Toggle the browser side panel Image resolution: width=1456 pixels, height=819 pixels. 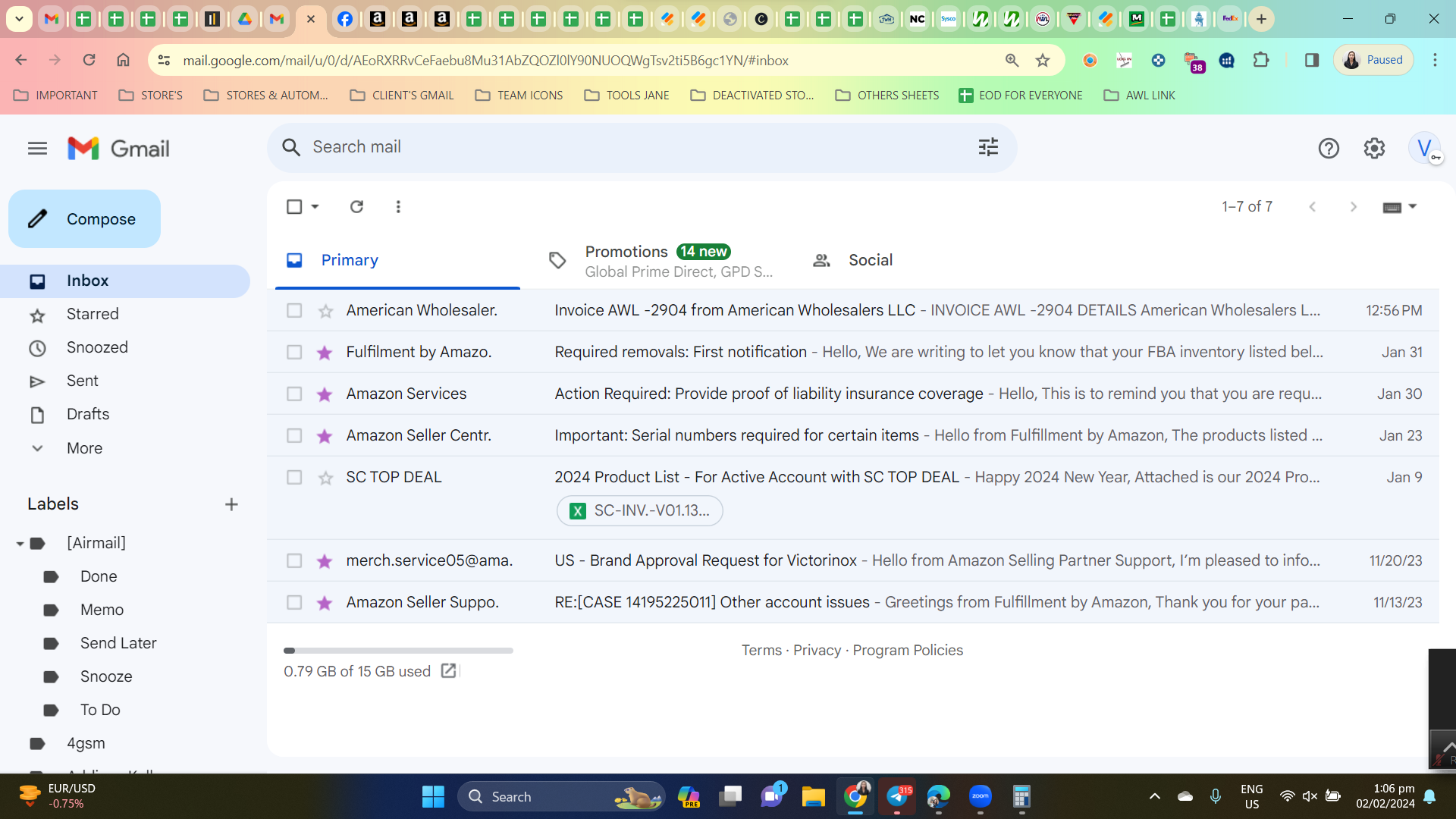click(1311, 61)
